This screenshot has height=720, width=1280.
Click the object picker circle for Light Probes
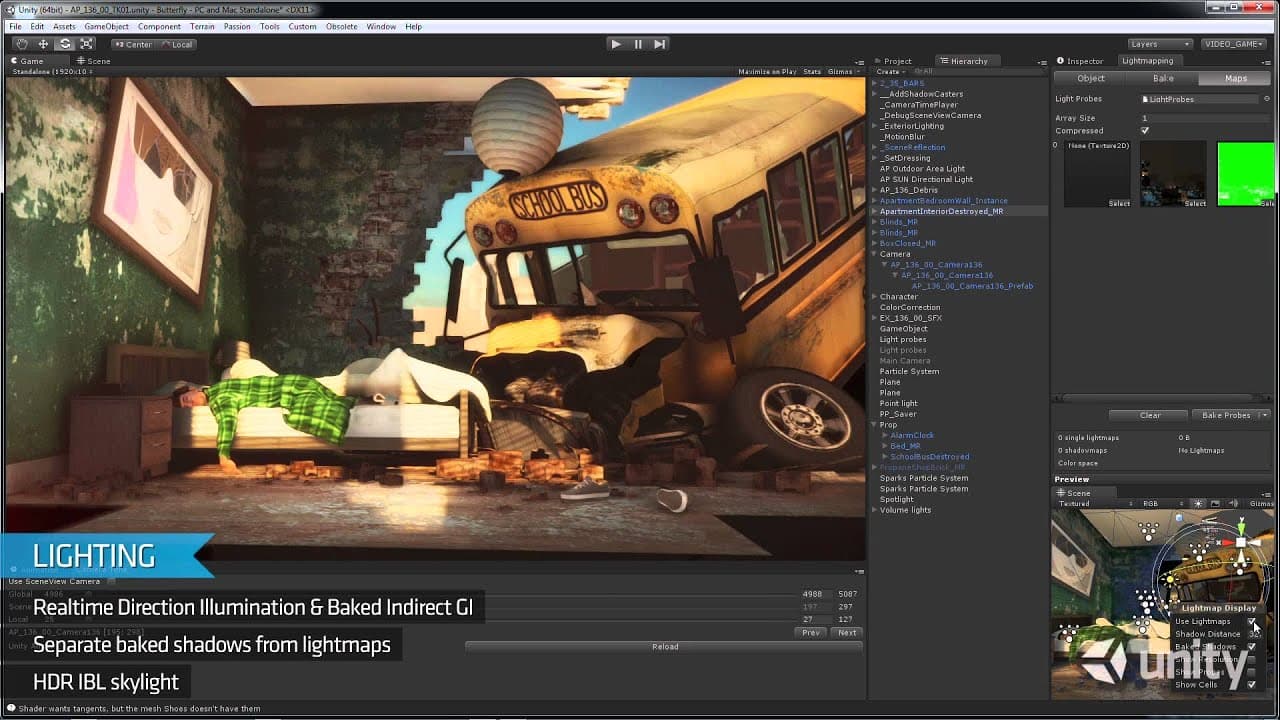tap(1267, 99)
